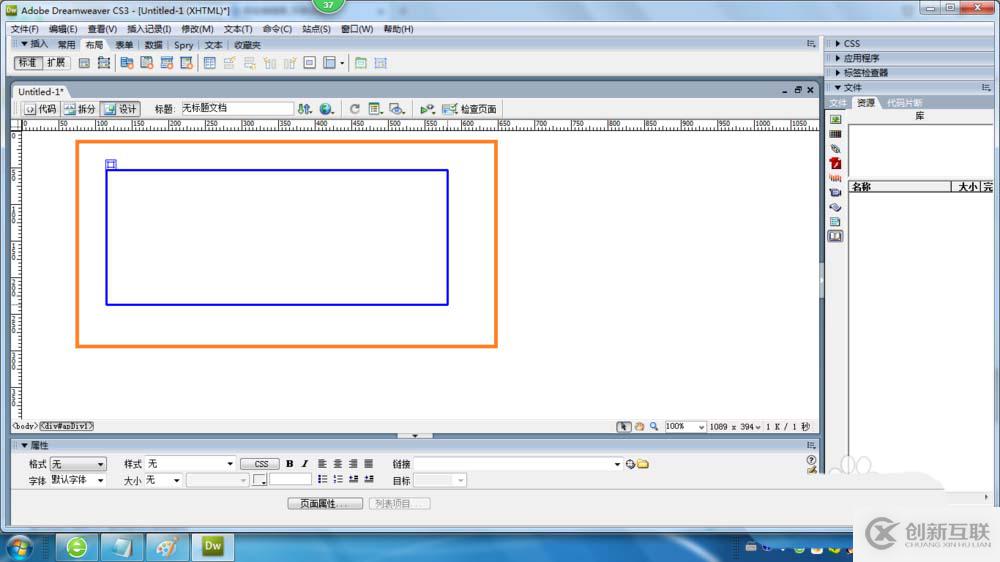1000x562 pixels.
Task: Click the Insert Table icon
Action: coord(210,63)
